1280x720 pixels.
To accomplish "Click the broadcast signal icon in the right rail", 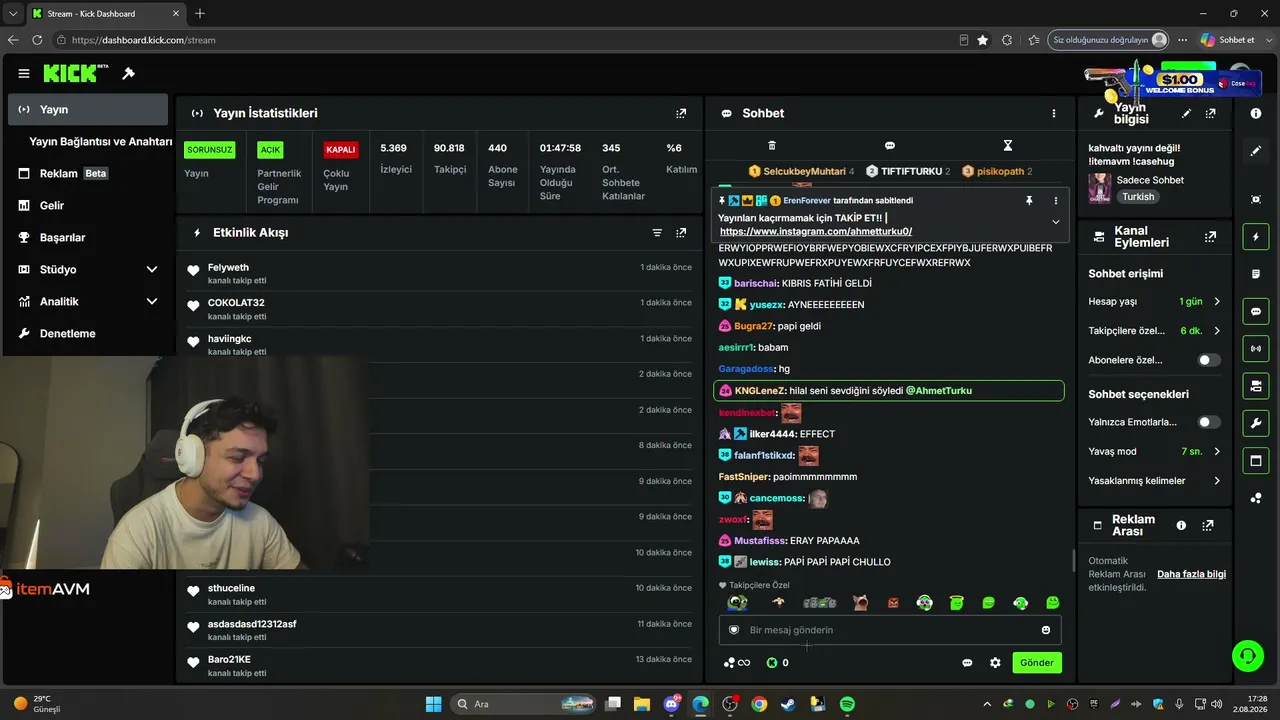I will click(x=1256, y=348).
